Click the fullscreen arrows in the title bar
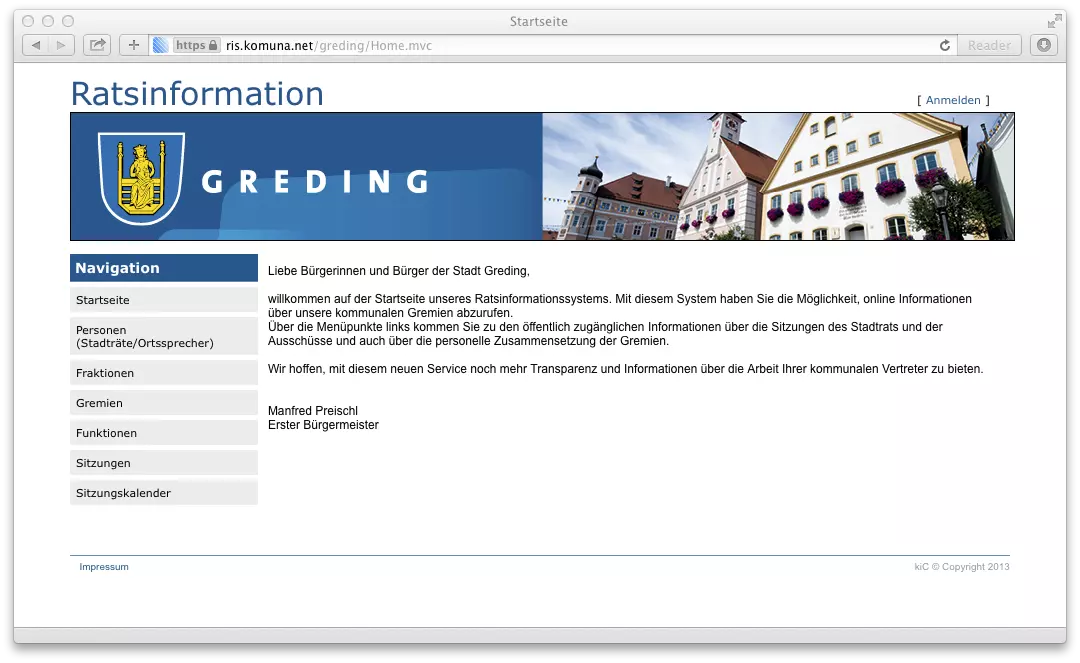Image resolution: width=1080 pixels, height=663 pixels. (x=1054, y=20)
